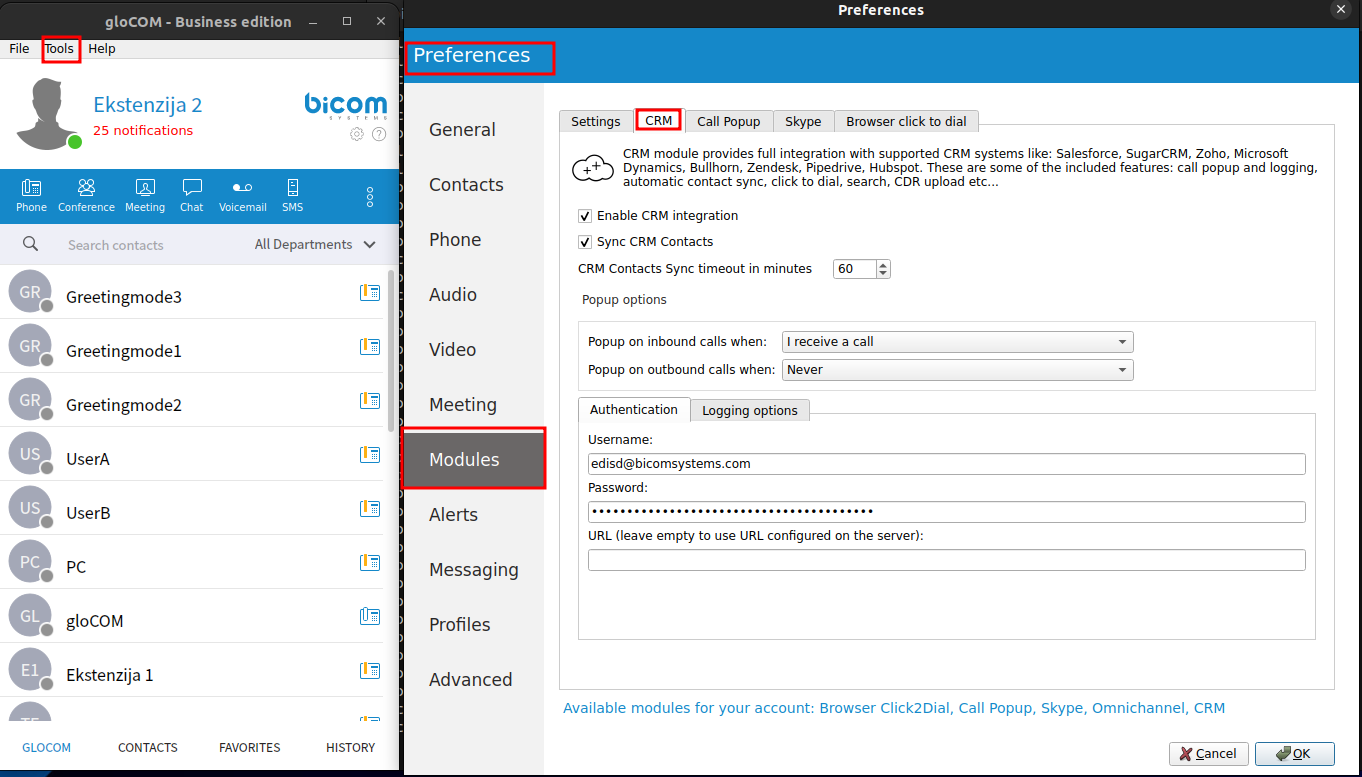Click the phone icon beside Greetingmode2
Viewport: 1362px width, 777px height.
coord(370,401)
